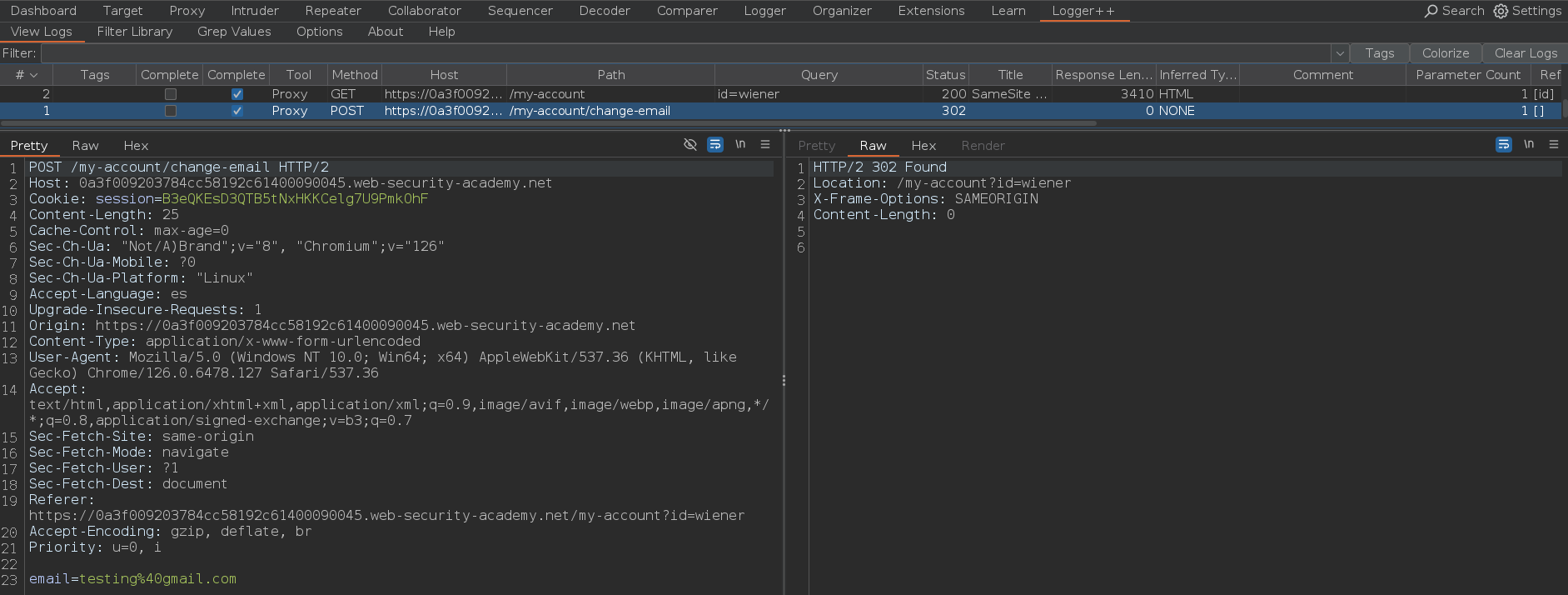Open the Comparer tab

pyautogui.click(x=687, y=11)
